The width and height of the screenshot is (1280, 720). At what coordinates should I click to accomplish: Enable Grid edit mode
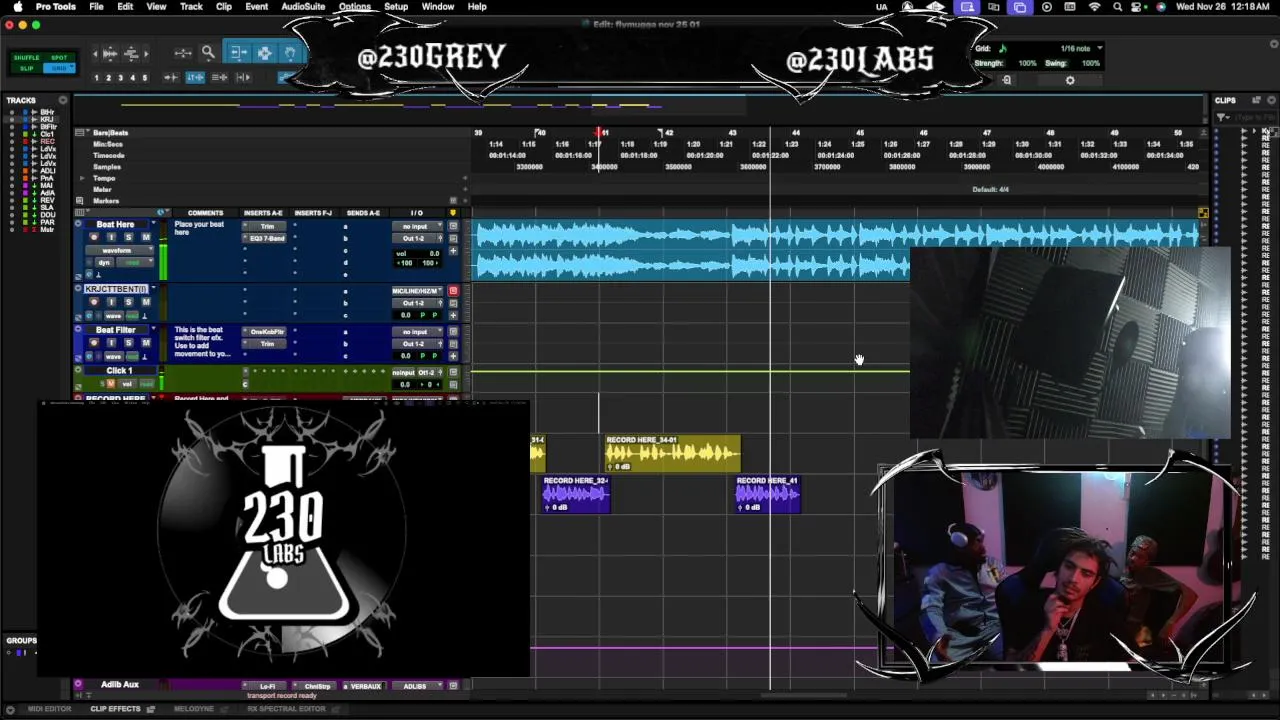click(59, 67)
